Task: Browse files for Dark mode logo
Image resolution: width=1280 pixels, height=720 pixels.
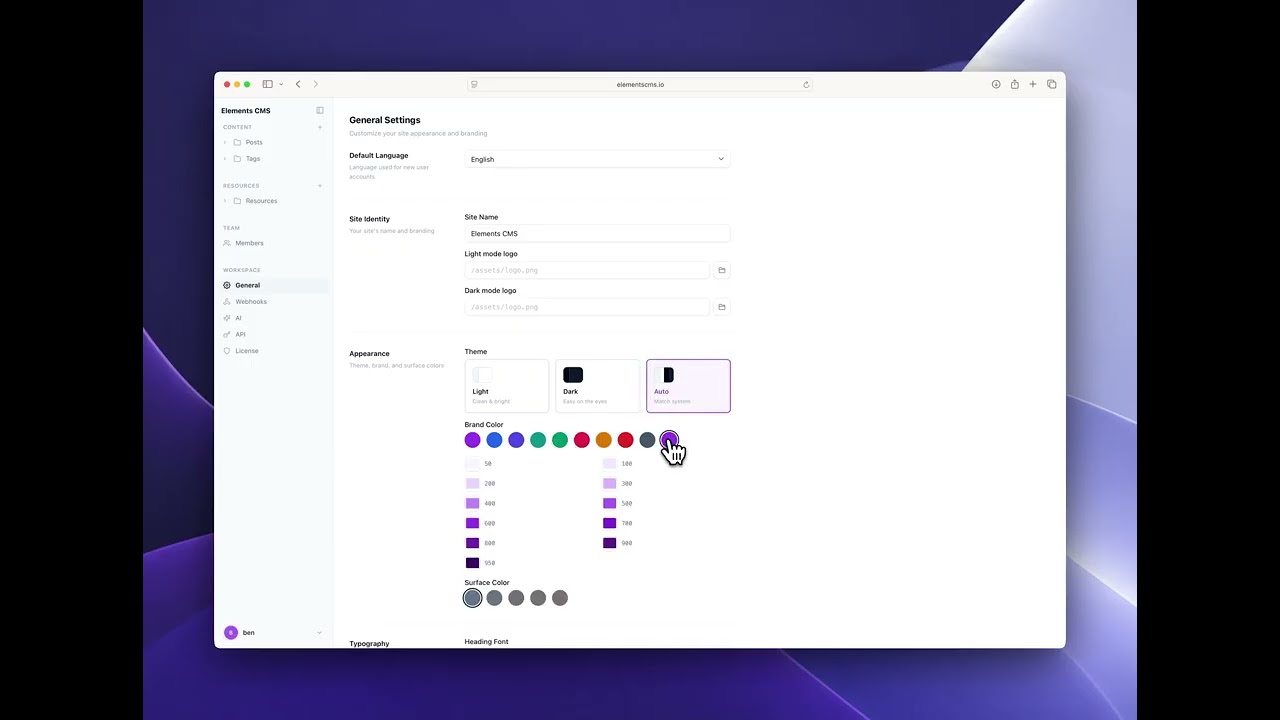Action: tap(722, 307)
